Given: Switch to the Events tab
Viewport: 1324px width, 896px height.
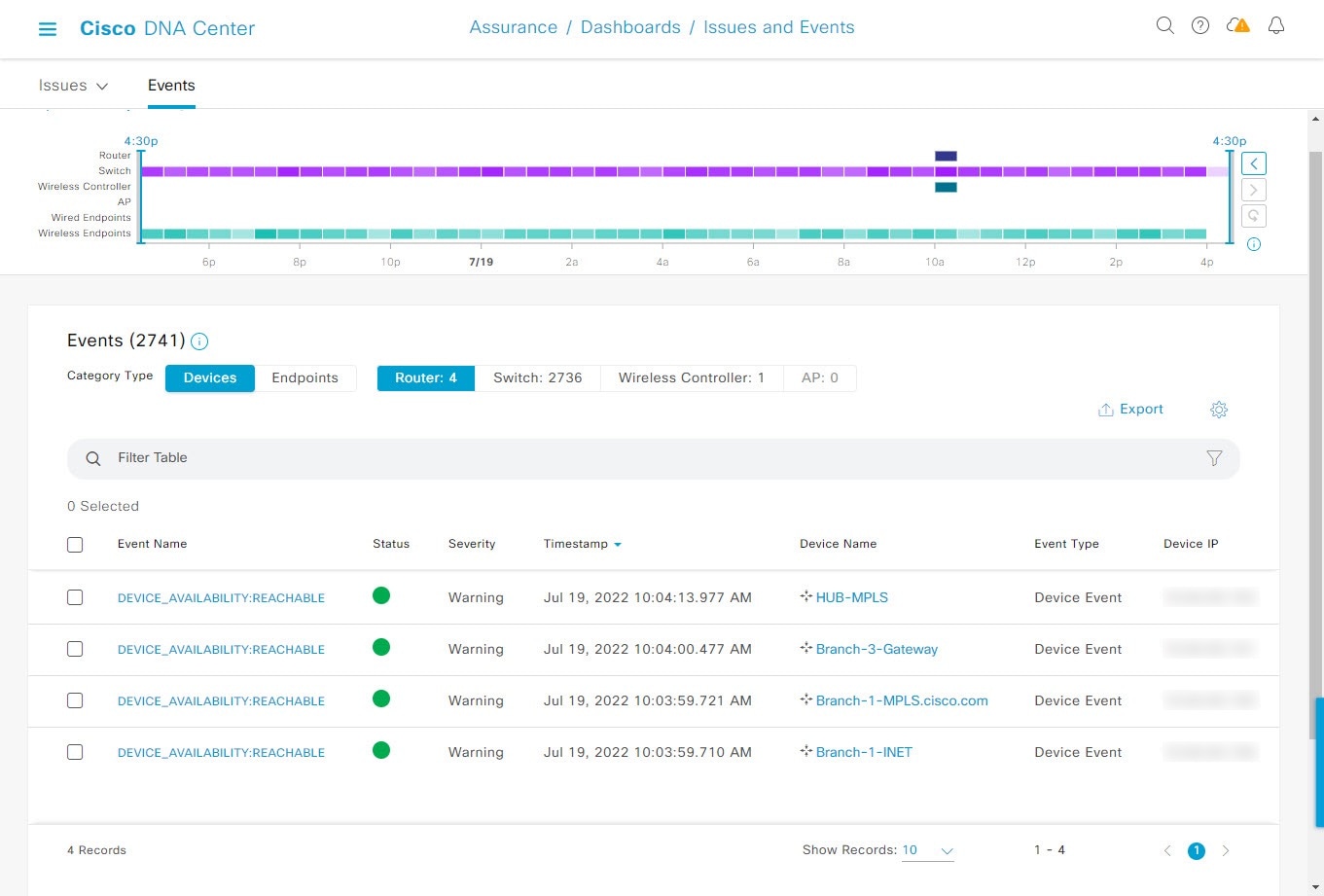Looking at the screenshot, I should [x=171, y=85].
